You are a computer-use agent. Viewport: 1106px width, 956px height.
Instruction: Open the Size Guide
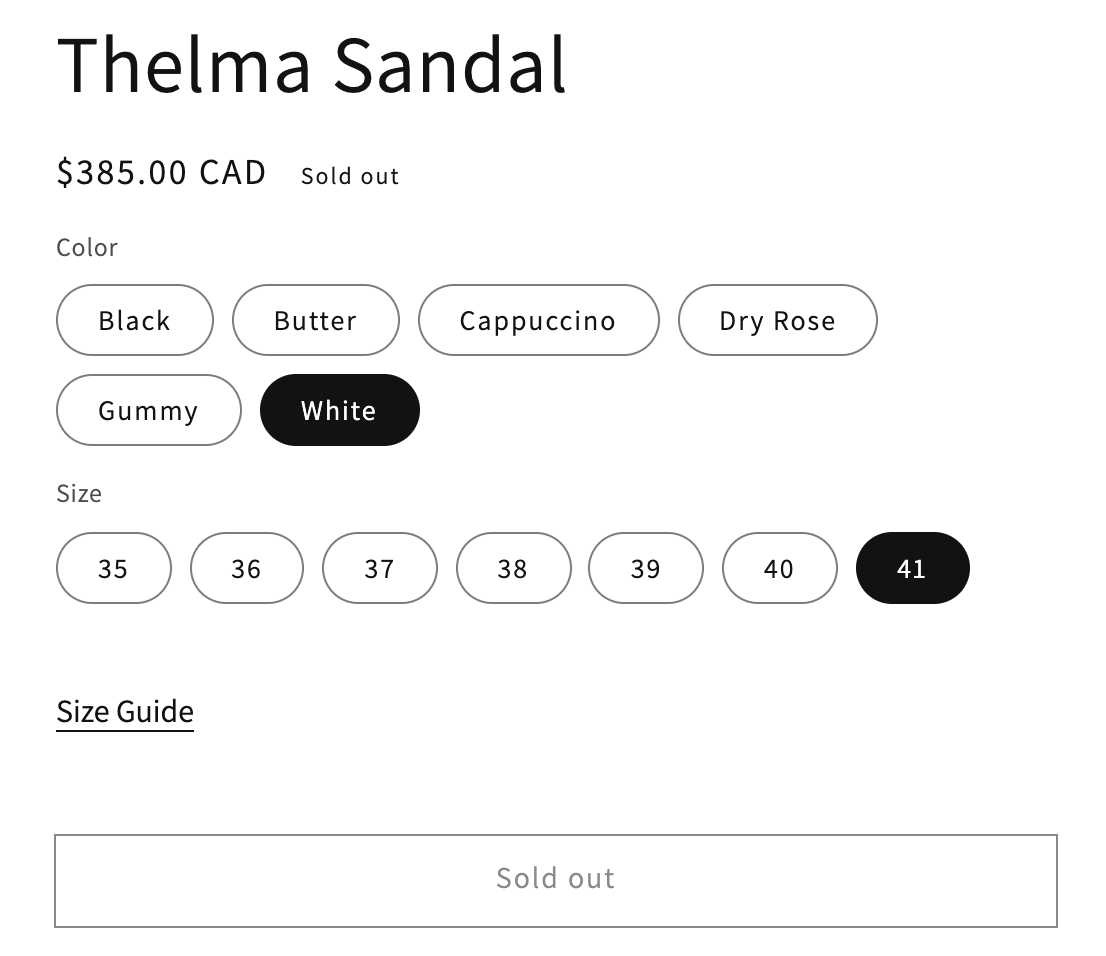pos(124,711)
